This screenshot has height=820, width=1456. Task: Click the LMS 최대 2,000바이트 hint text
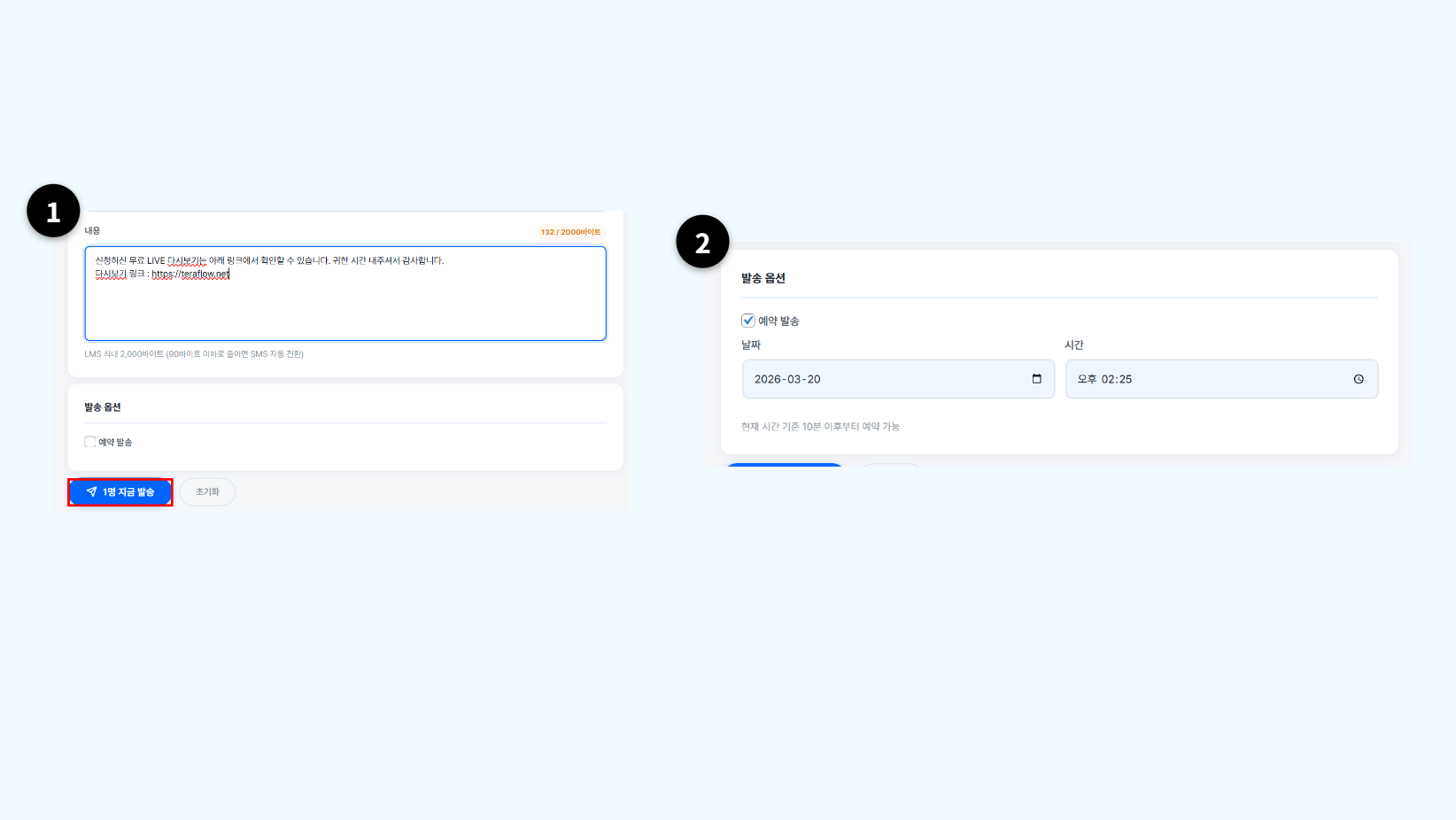tap(194, 354)
